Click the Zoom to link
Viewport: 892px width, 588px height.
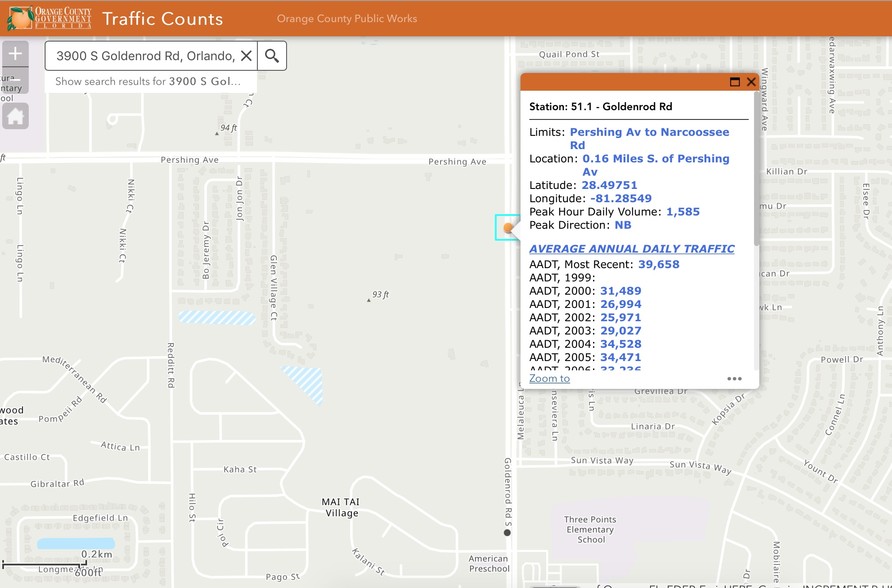pyautogui.click(x=549, y=378)
